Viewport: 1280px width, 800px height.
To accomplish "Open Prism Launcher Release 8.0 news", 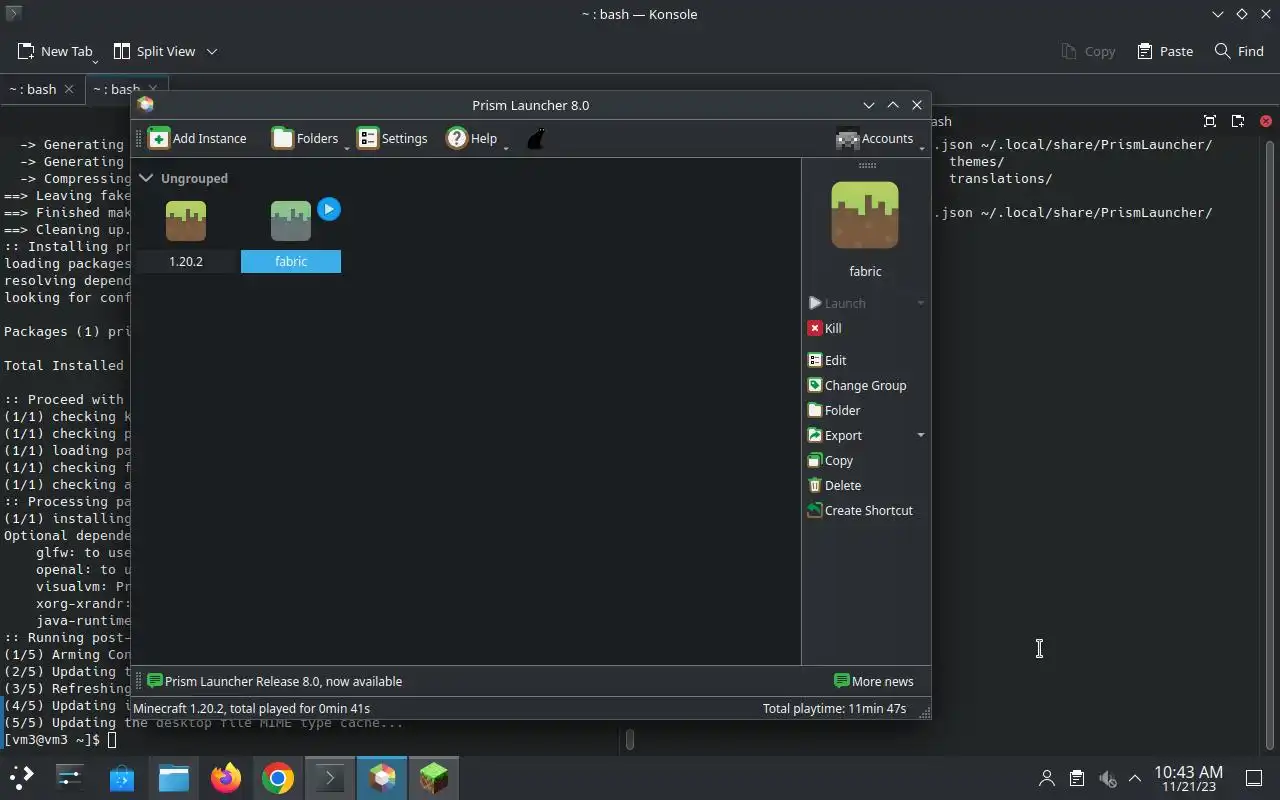I will pyautogui.click(x=274, y=681).
